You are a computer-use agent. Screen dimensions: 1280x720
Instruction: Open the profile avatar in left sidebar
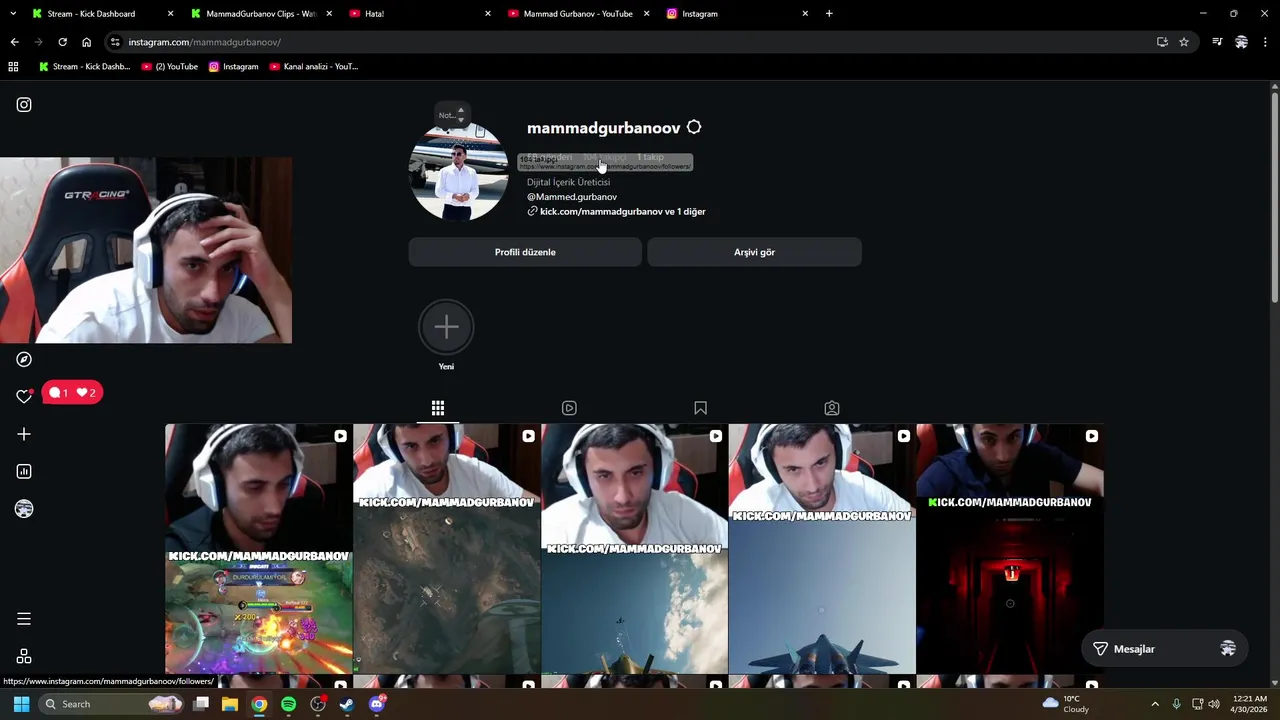click(24, 509)
